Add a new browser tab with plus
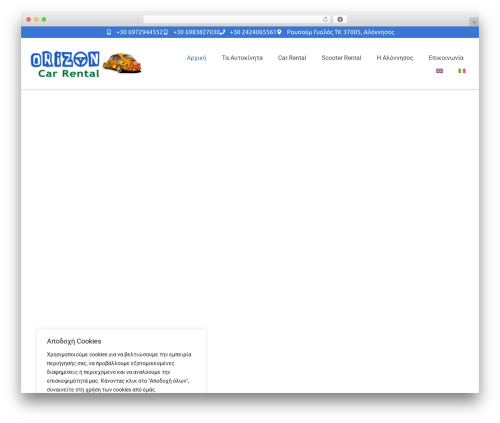Image resolution: width=500 pixels, height=423 pixels. 474,22
